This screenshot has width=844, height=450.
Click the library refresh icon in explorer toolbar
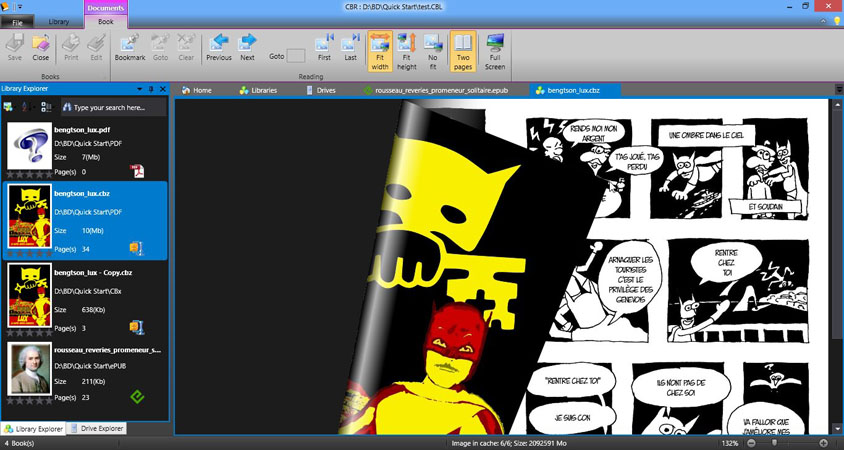(8, 107)
